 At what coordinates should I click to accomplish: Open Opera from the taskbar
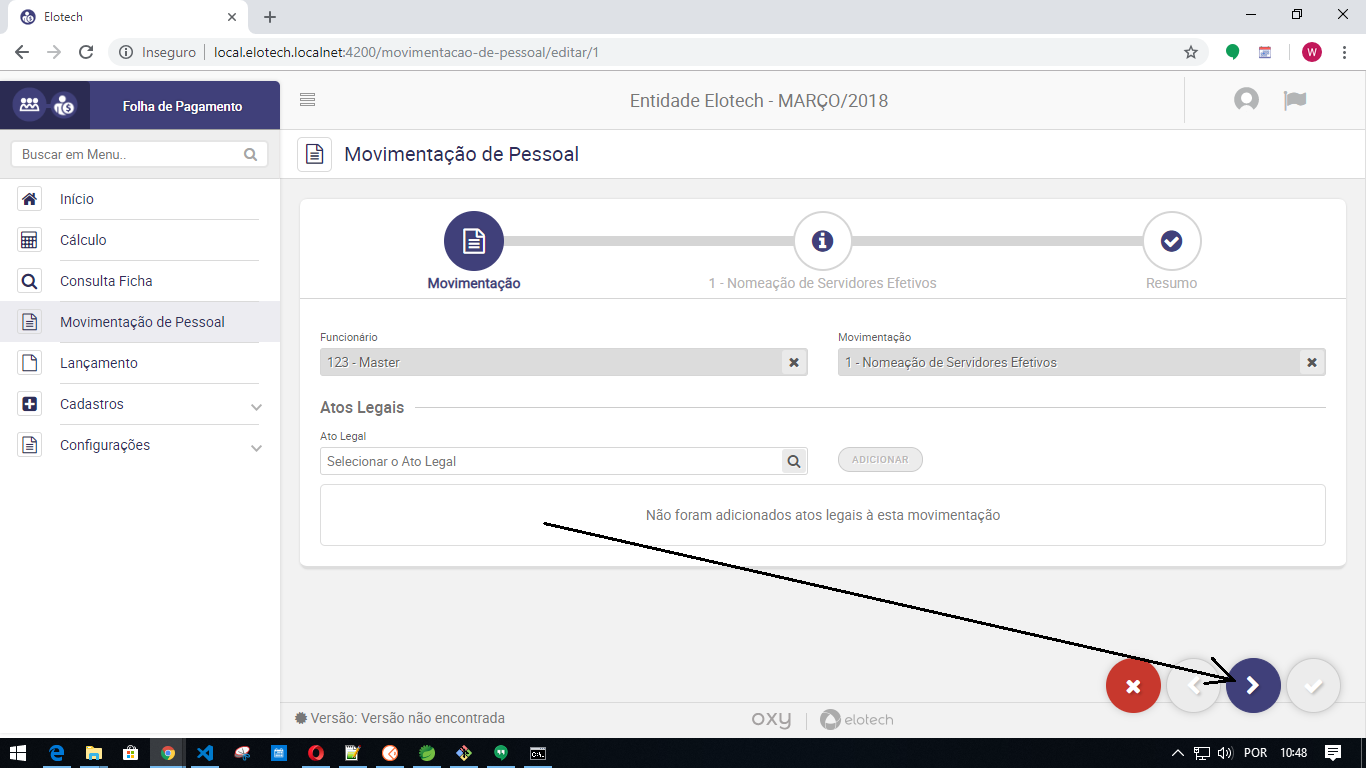tap(316, 753)
